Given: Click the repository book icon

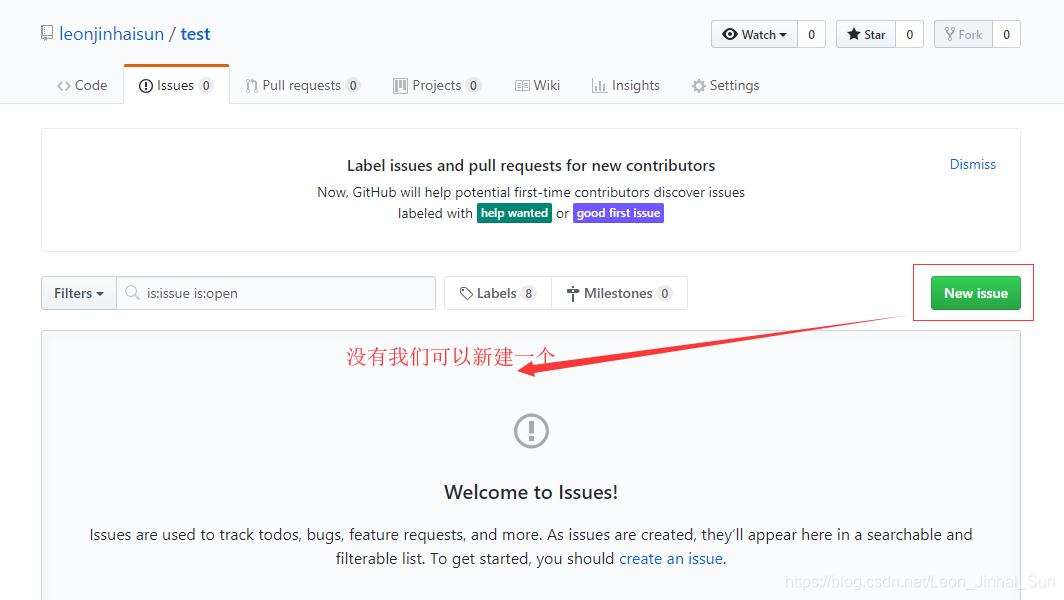Looking at the screenshot, I should tap(47, 33).
